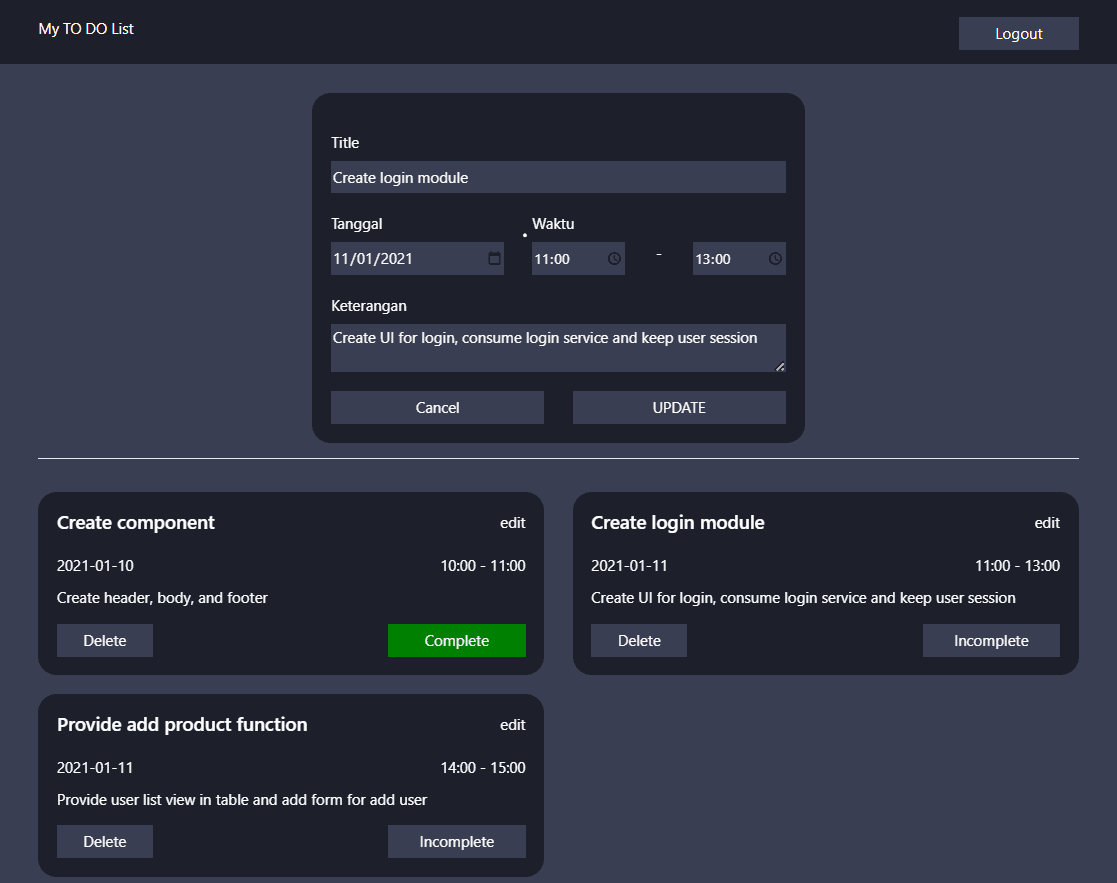
Task: Edit the Provide add product function card
Action: [x=513, y=725]
